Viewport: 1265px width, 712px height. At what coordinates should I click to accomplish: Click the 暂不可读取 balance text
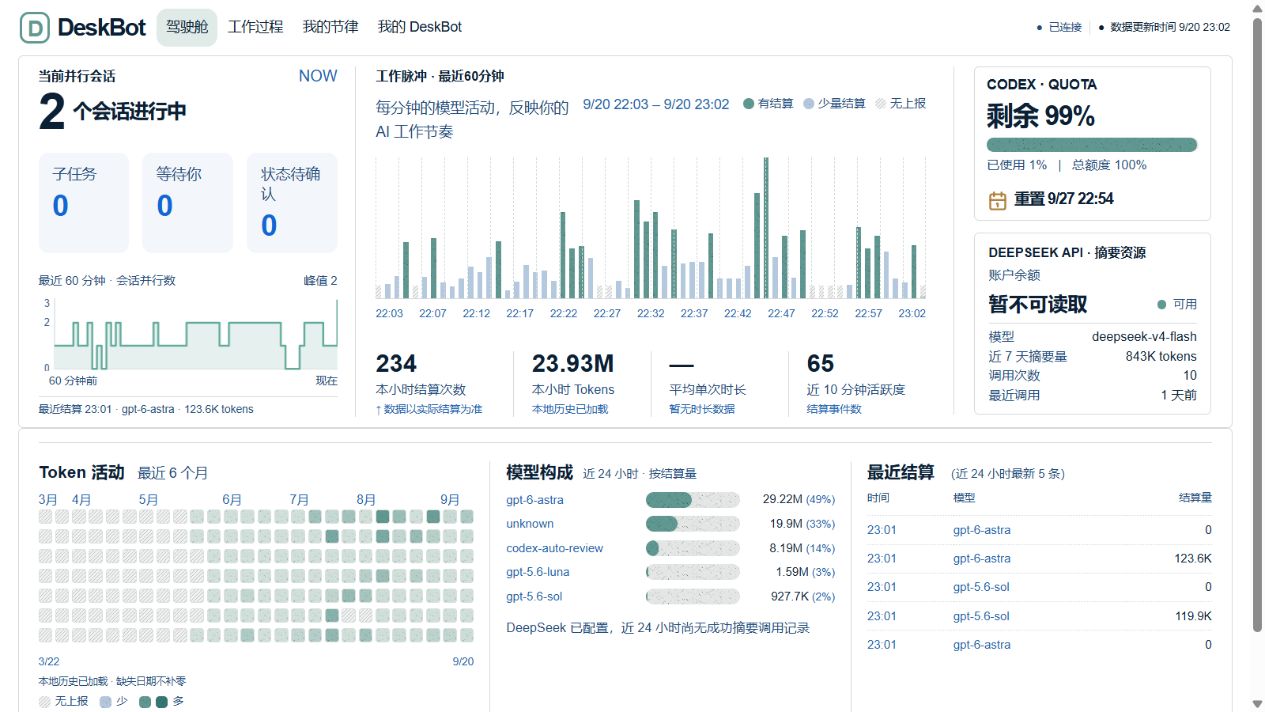coord(1038,304)
